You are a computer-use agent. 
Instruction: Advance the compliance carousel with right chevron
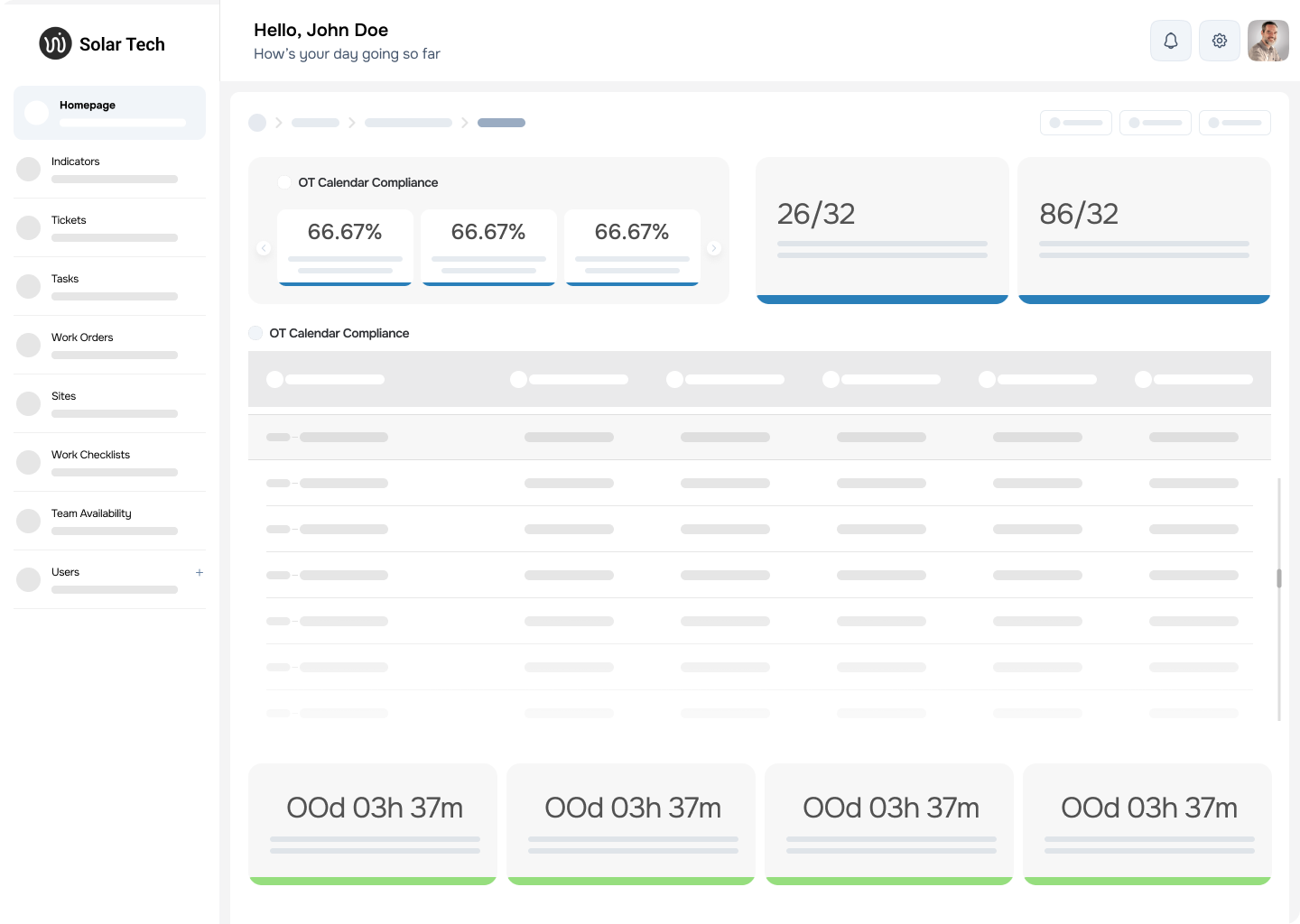[714, 246]
